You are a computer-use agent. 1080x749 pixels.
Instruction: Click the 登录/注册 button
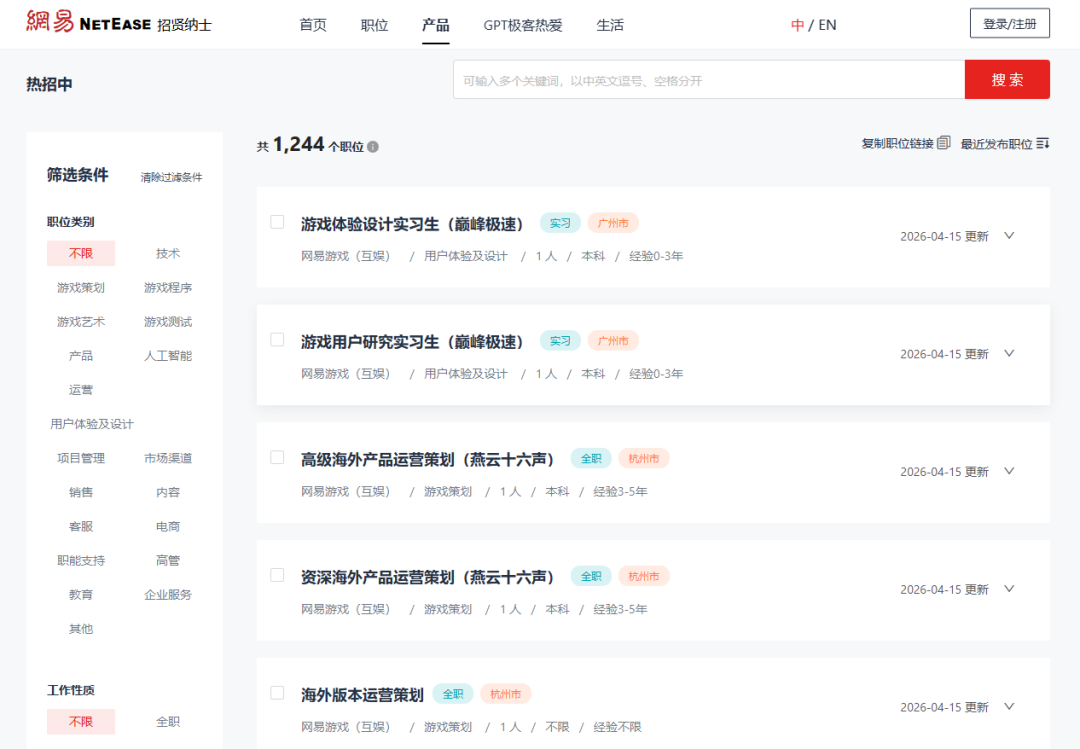pyautogui.click(x=1010, y=22)
